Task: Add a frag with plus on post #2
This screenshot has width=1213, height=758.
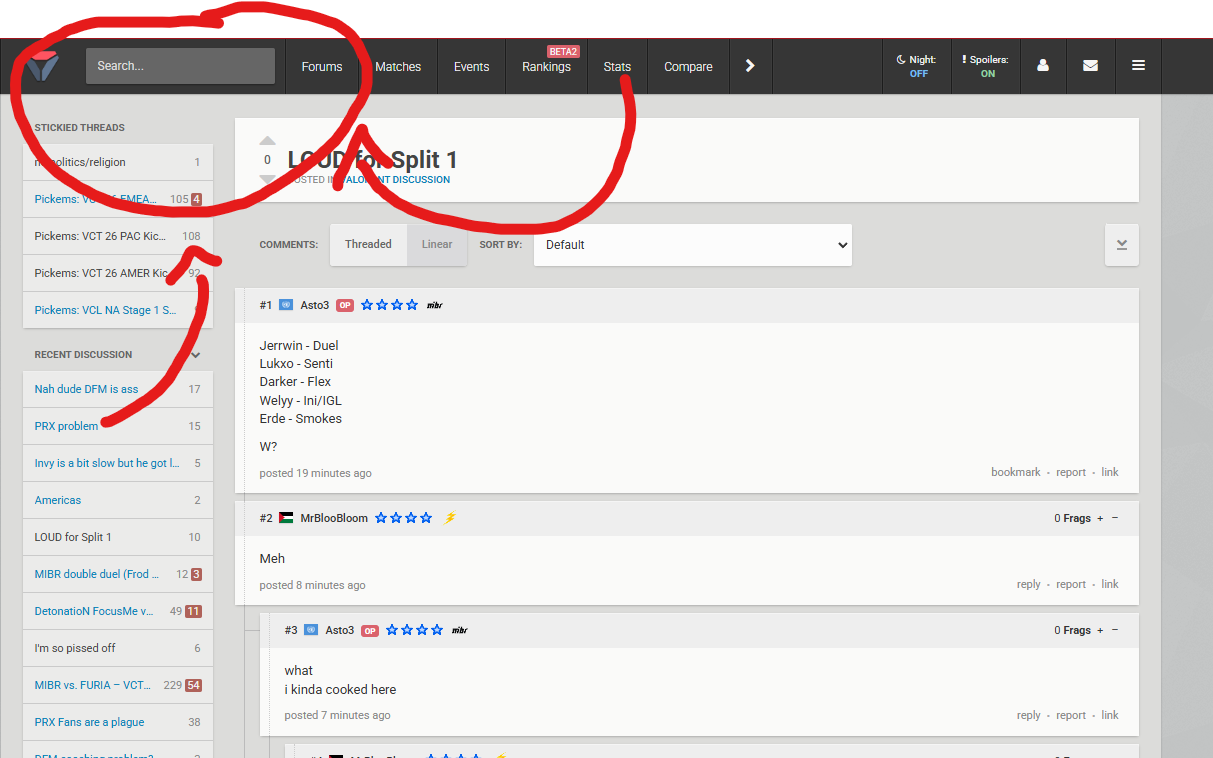Action: [x=1100, y=518]
